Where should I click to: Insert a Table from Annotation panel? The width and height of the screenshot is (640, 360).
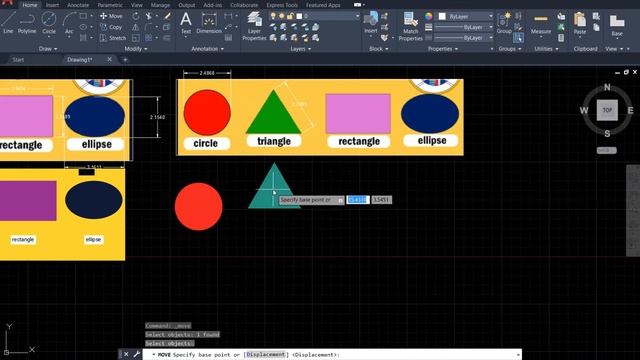point(228,38)
